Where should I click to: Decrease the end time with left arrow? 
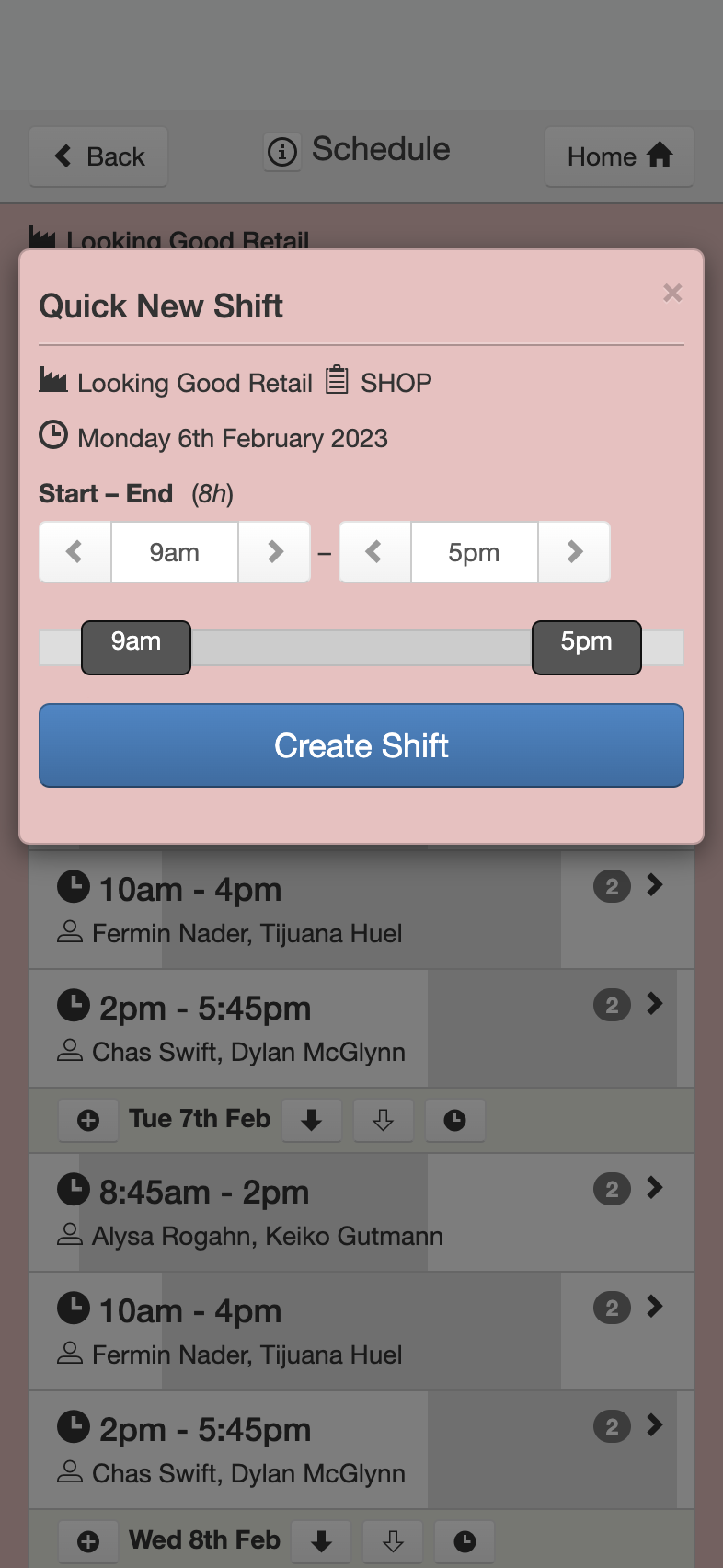tap(374, 552)
